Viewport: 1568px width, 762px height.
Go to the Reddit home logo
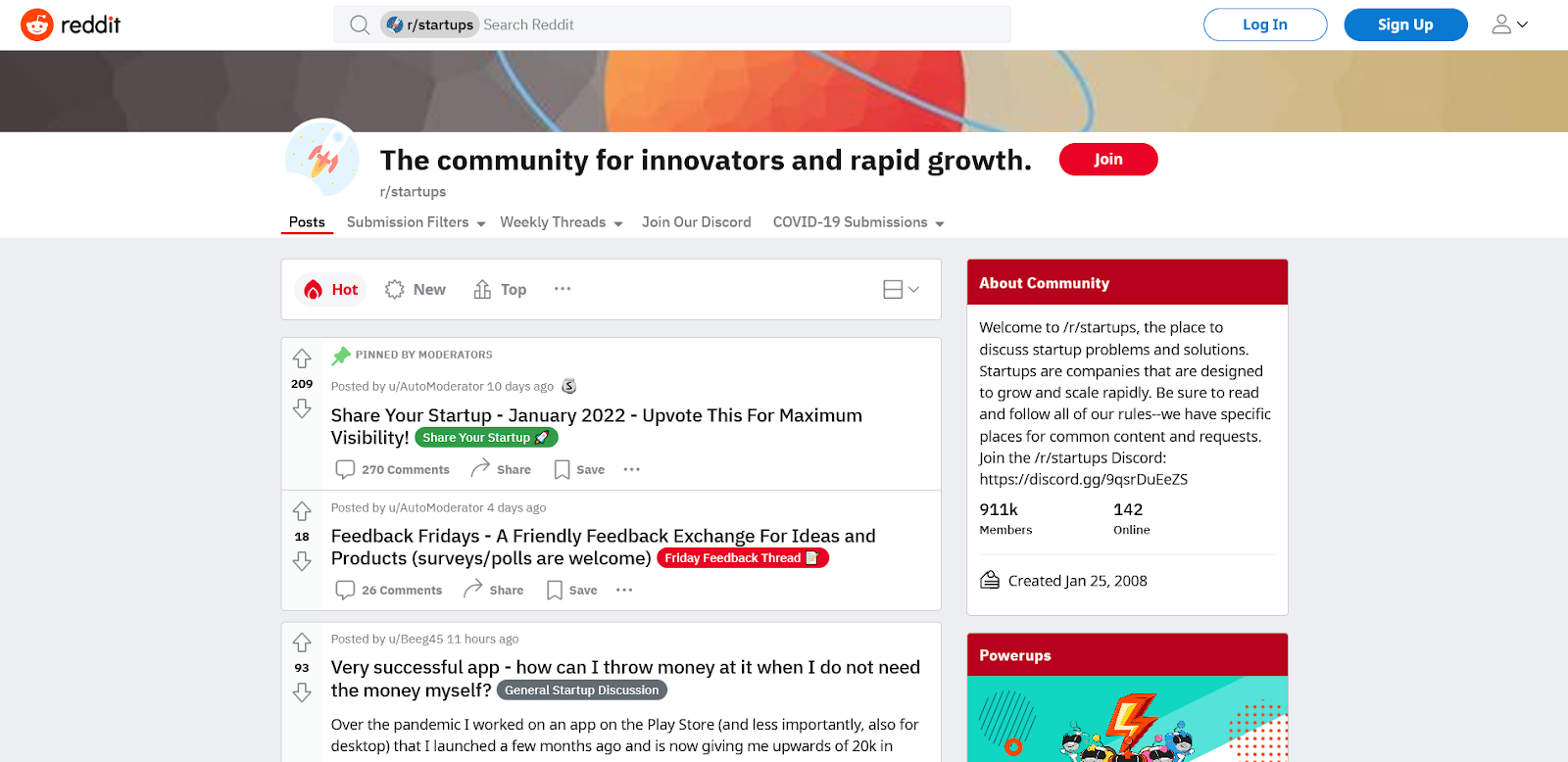pyautogui.click(x=71, y=24)
